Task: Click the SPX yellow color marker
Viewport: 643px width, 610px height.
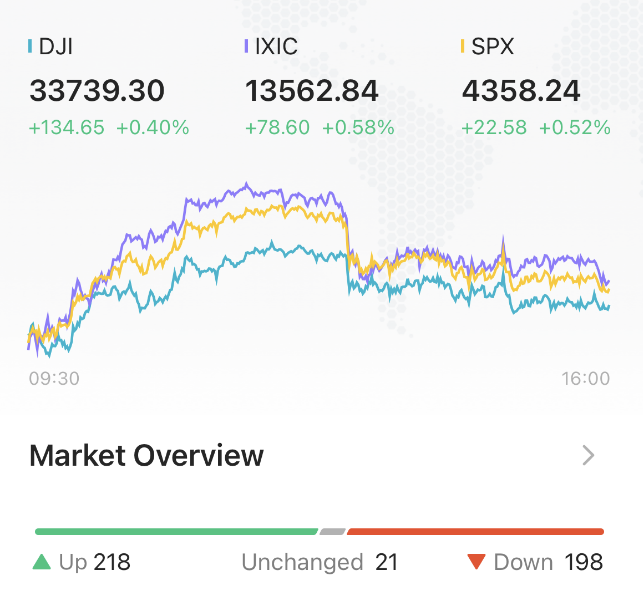Action: click(463, 46)
